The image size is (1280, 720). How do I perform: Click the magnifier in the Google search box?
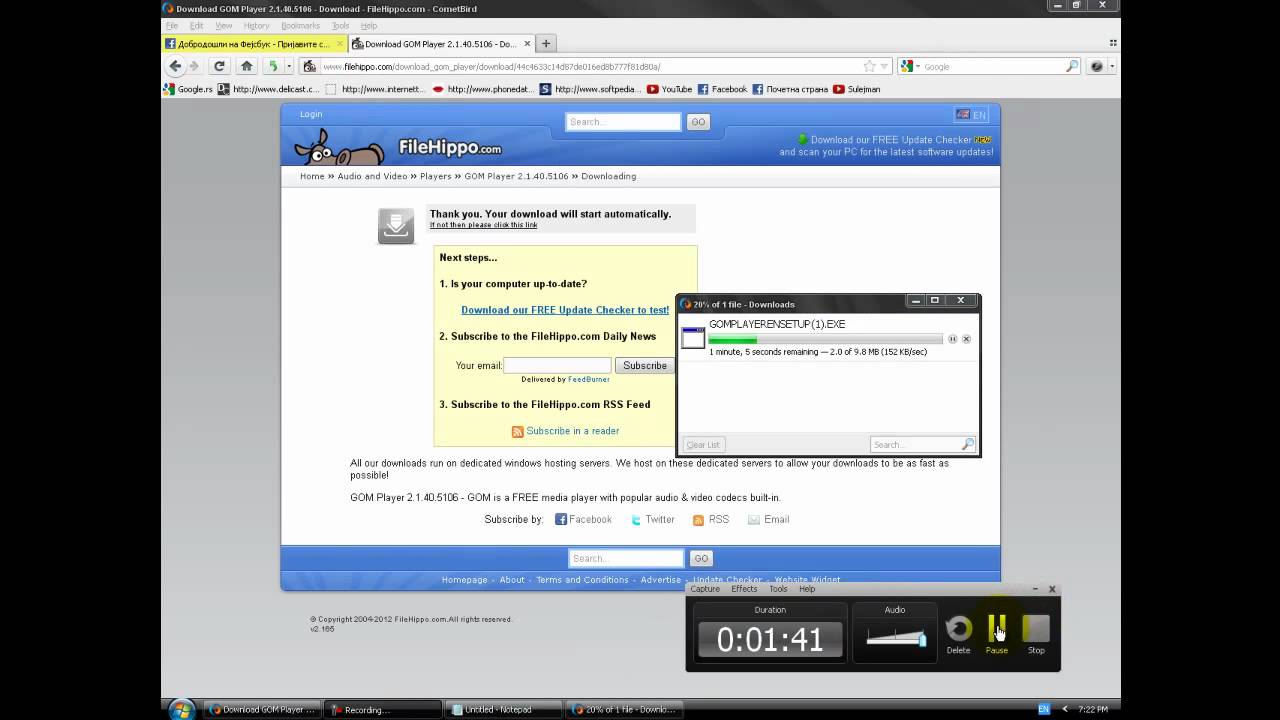[x=1072, y=66]
